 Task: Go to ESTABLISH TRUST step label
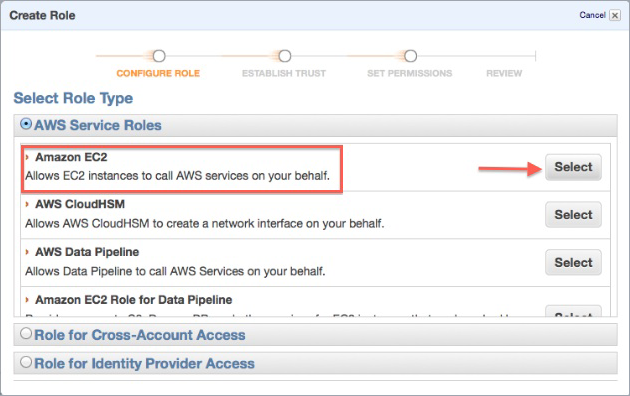tap(284, 73)
